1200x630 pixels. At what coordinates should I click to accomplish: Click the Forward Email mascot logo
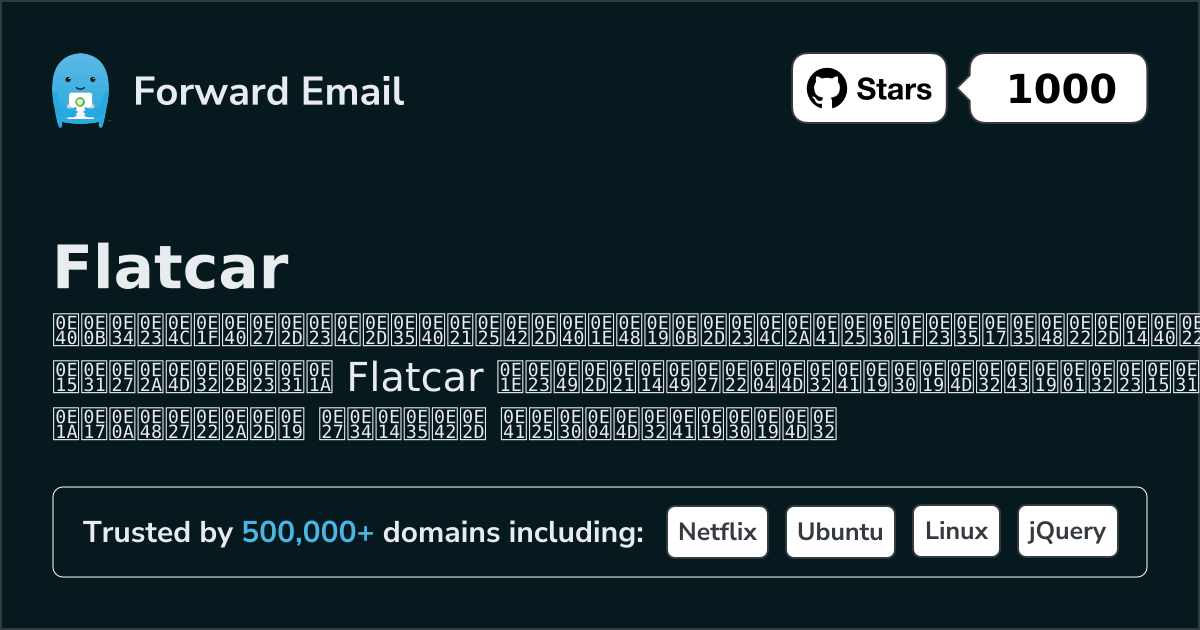coord(79,90)
